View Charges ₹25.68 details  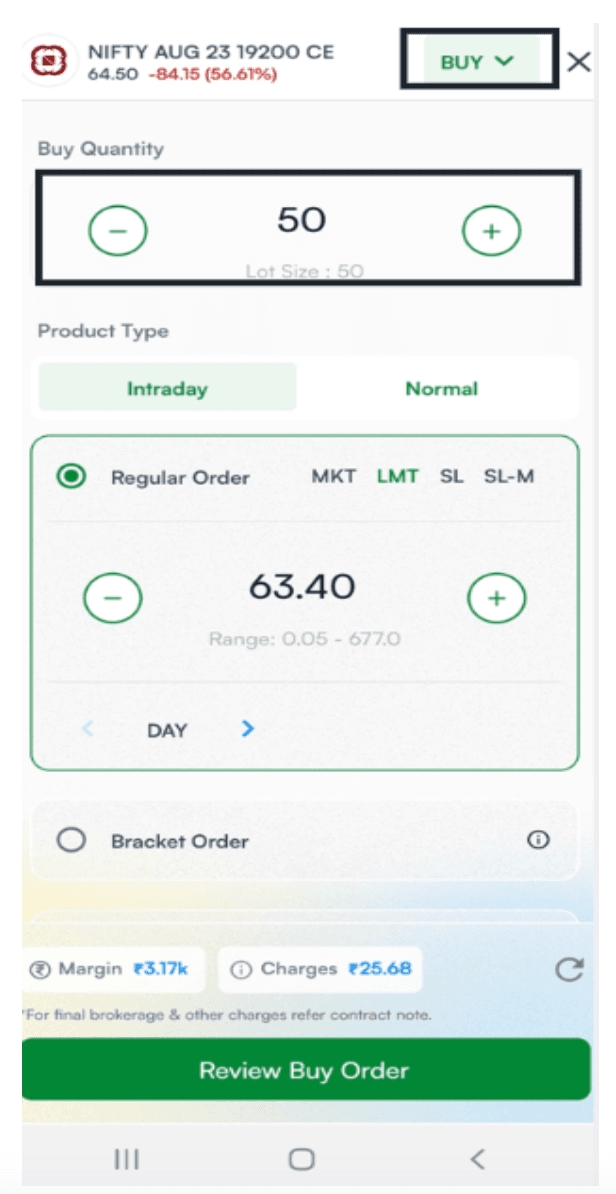(320, 969)
